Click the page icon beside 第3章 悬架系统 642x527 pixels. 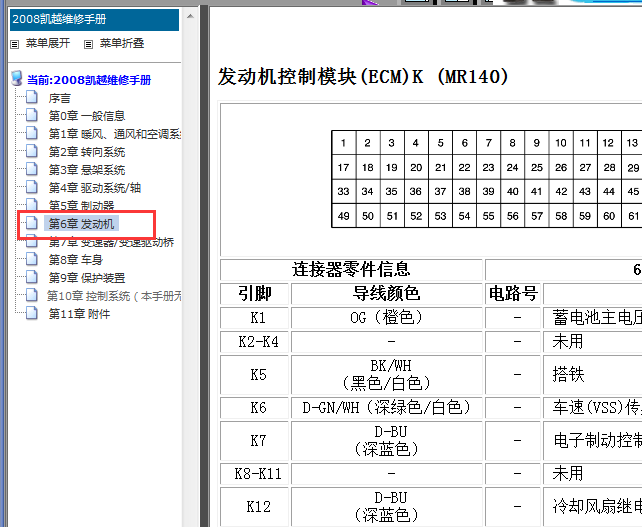click(32, 169)
